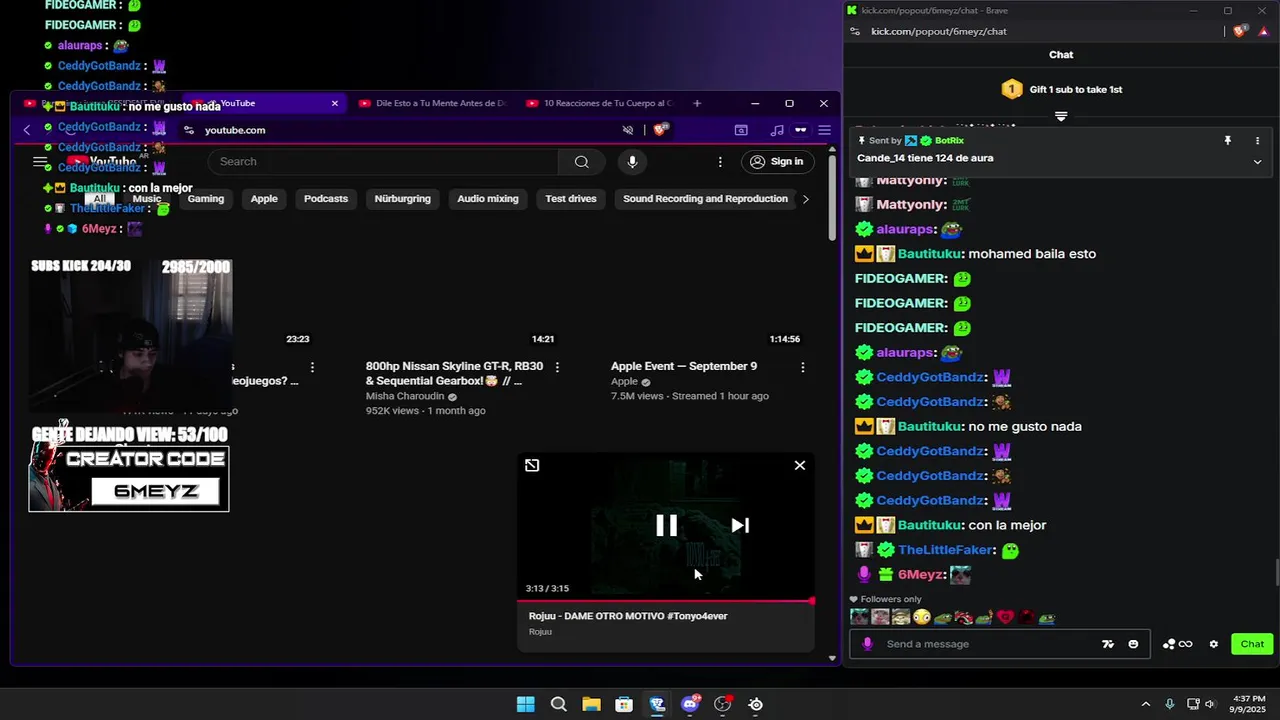
Task: Open taskbar Search magnifier
Action: 558,704
